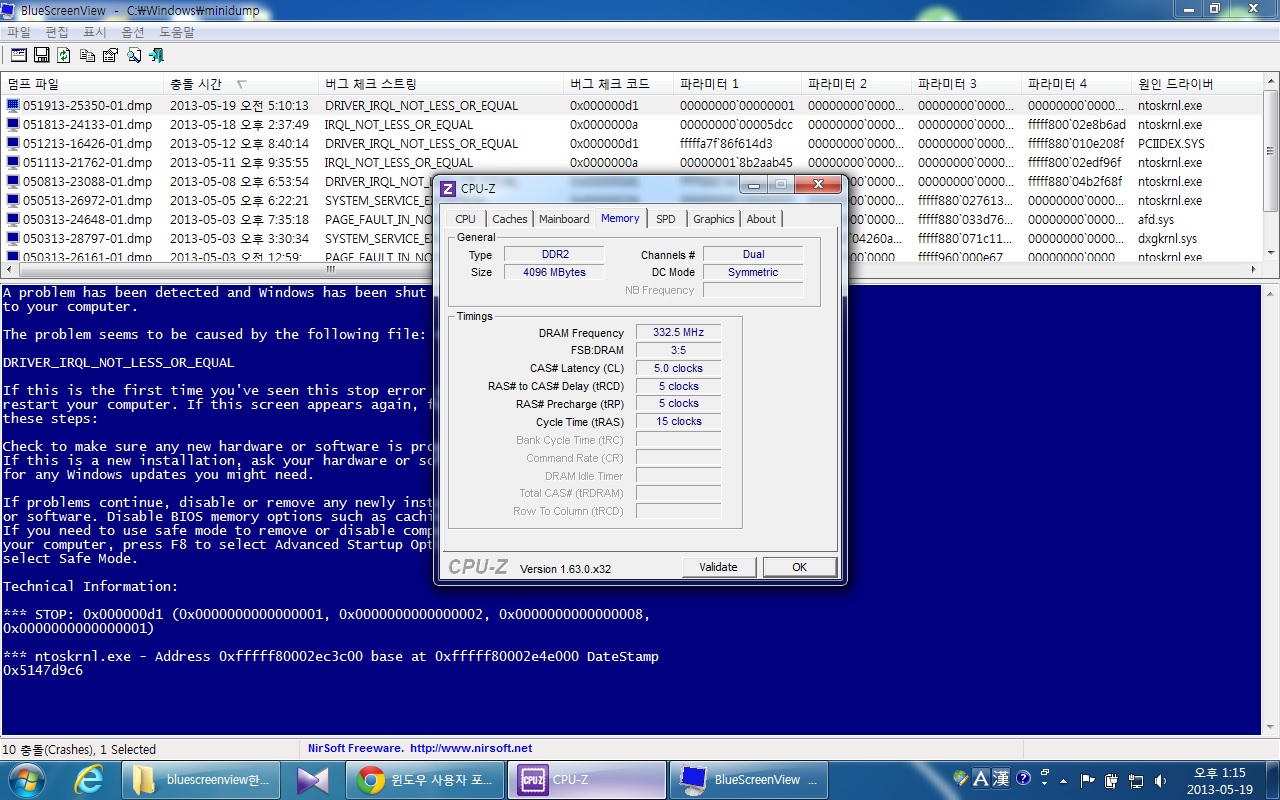Viewport: 1280px width, 800px height.
Task: Click the BlueScreenView title bar icon
Action: point(10,10)
